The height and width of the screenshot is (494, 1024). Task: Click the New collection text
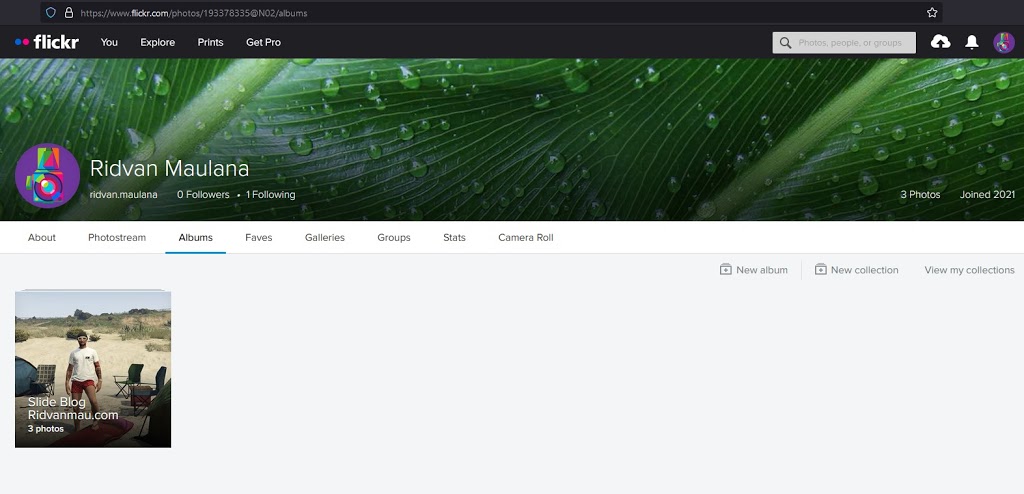click(865, 270)
